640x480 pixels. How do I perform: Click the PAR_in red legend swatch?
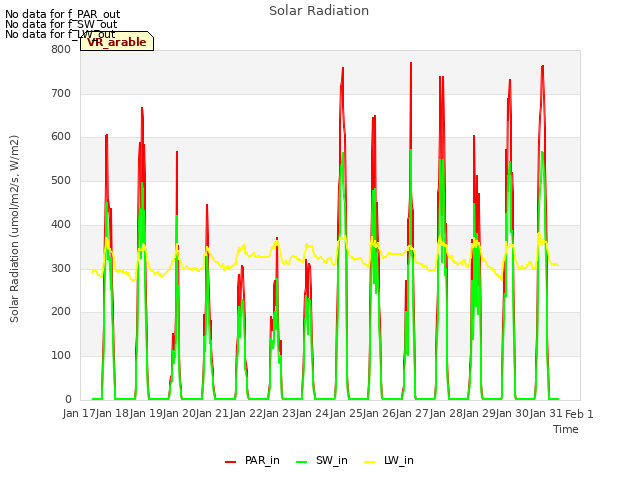[230, 462]
